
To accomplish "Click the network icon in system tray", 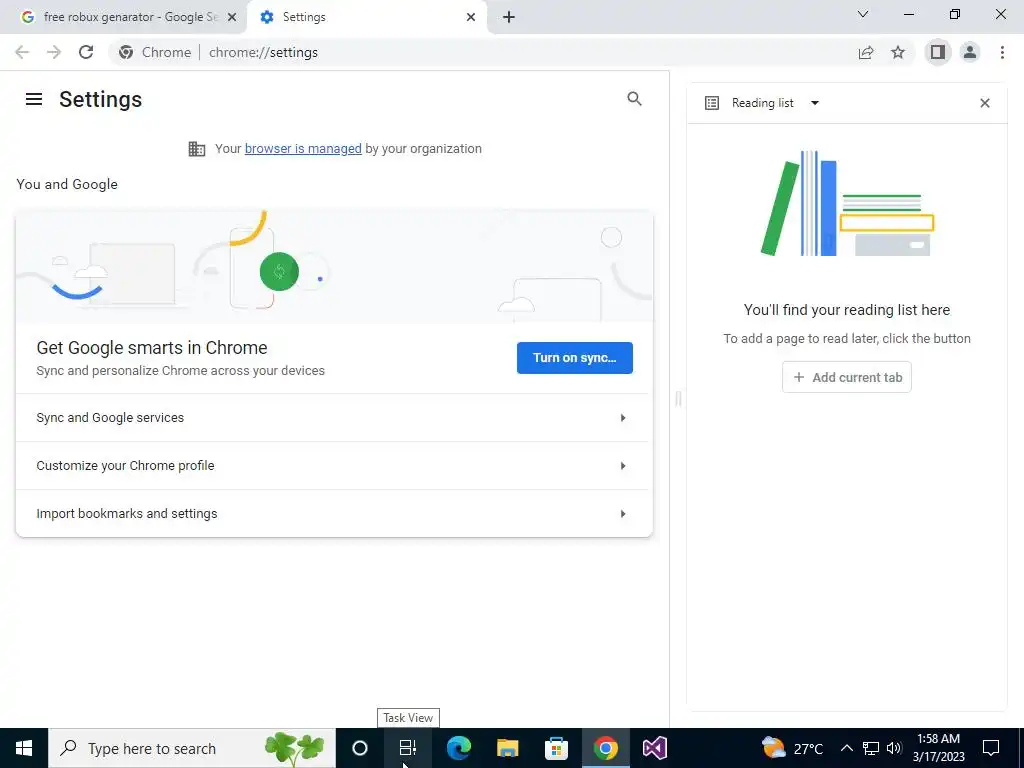I will point(871,748).
